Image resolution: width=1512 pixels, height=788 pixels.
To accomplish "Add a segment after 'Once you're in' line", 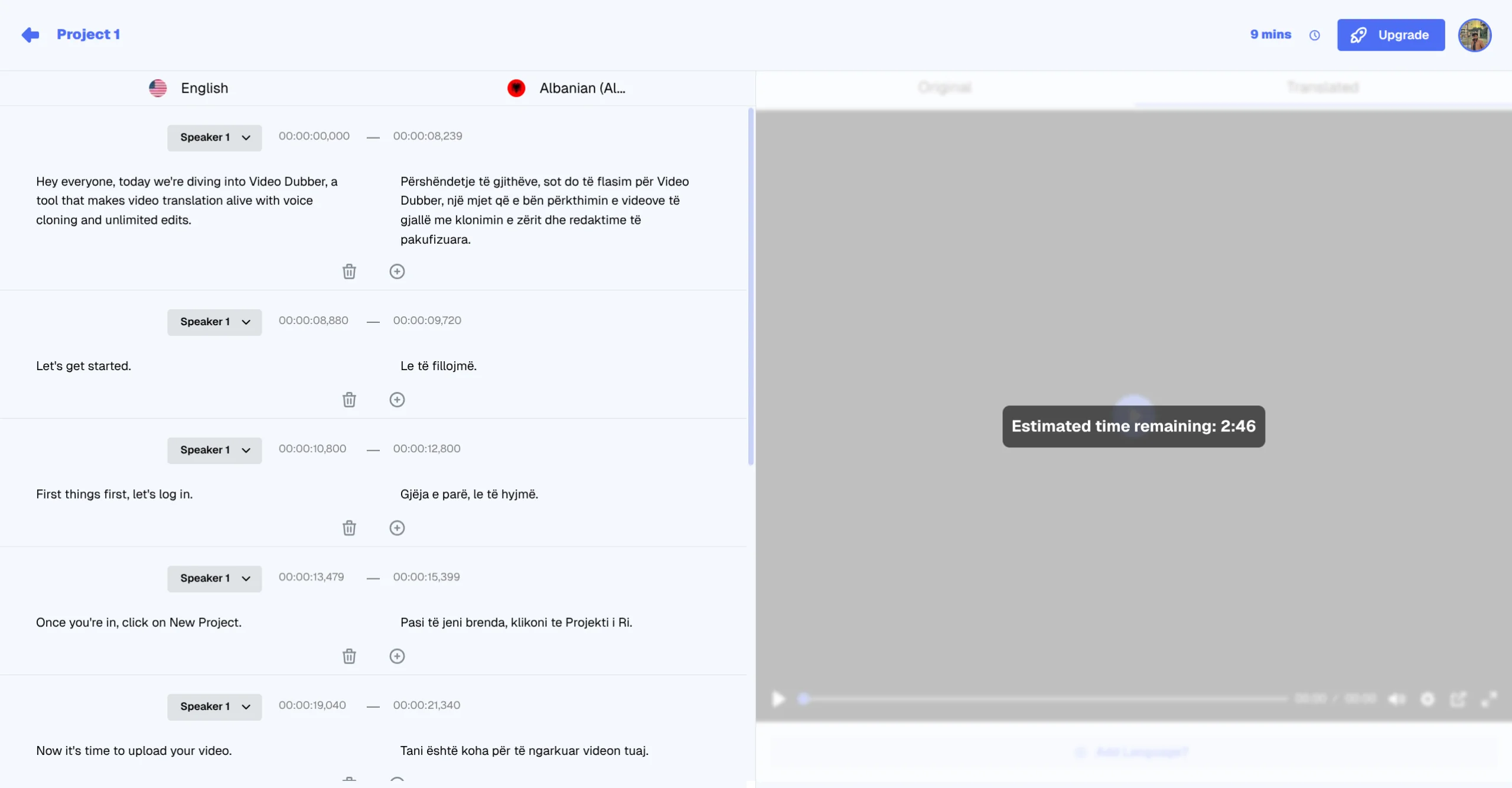I will (397, 656).
